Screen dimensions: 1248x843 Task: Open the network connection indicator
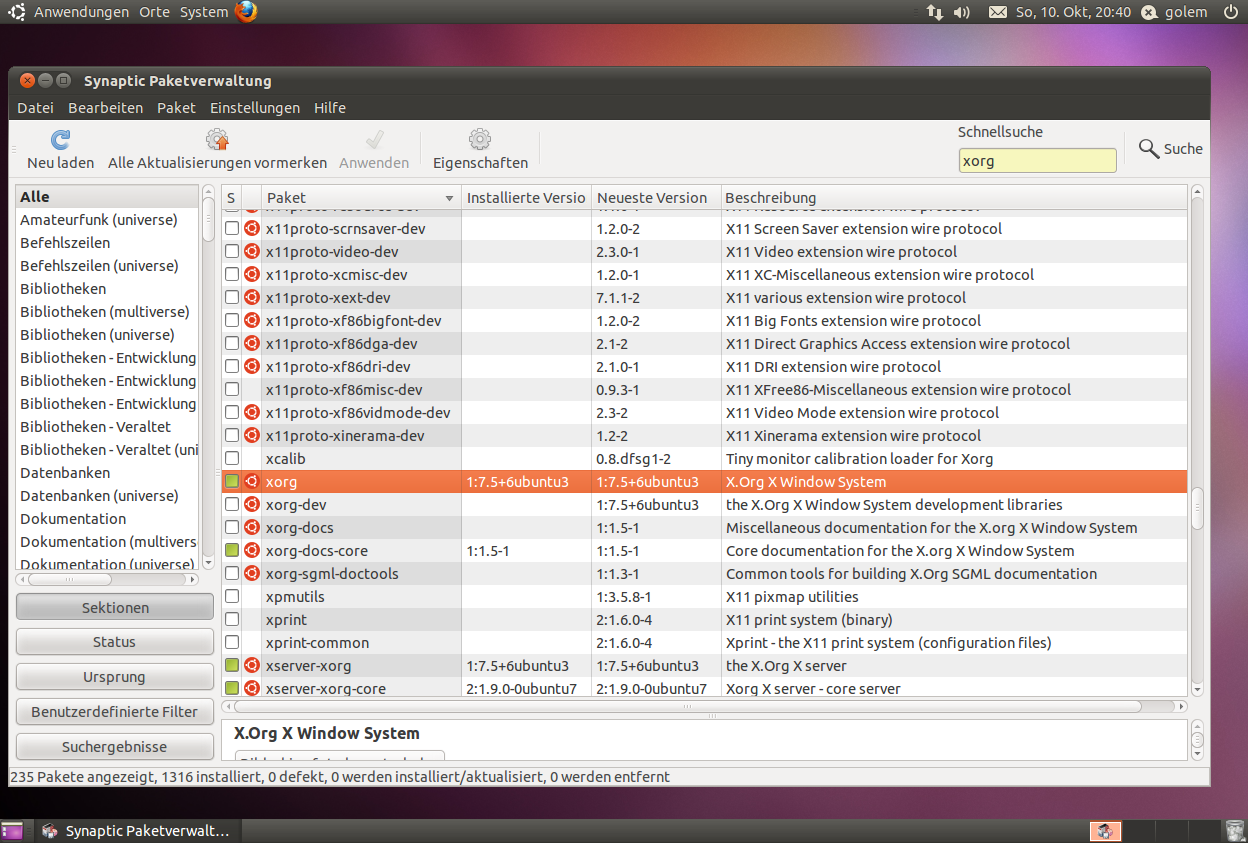(934, 12)
